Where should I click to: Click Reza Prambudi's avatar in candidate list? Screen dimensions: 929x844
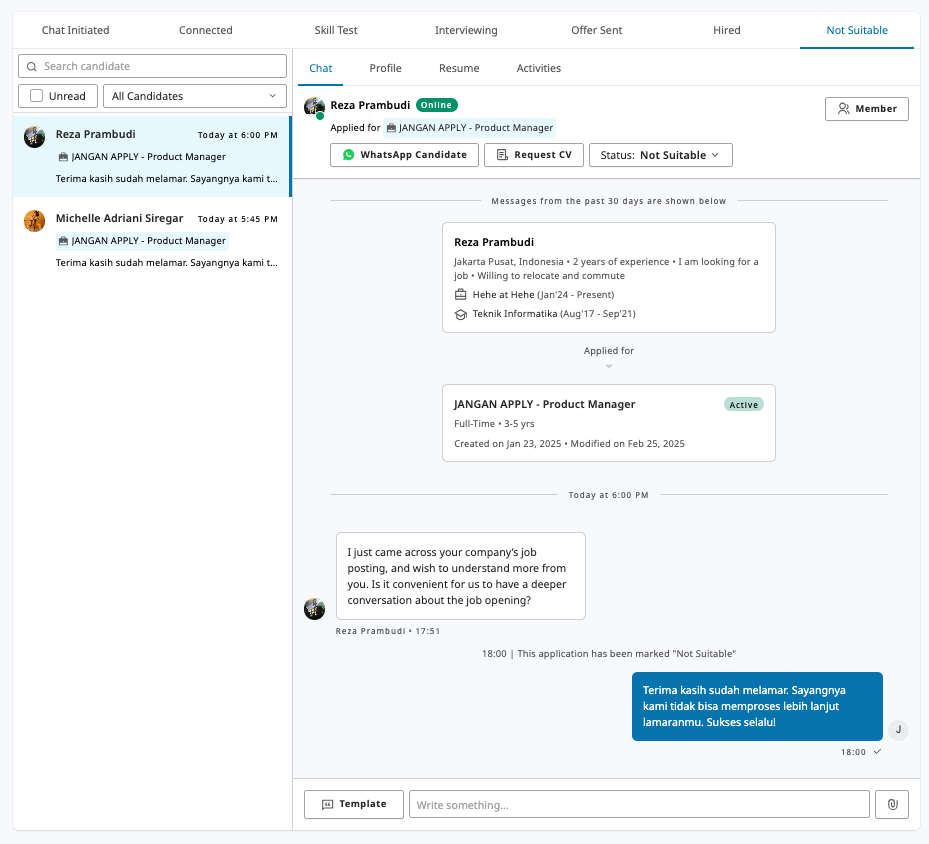point(34,137)
